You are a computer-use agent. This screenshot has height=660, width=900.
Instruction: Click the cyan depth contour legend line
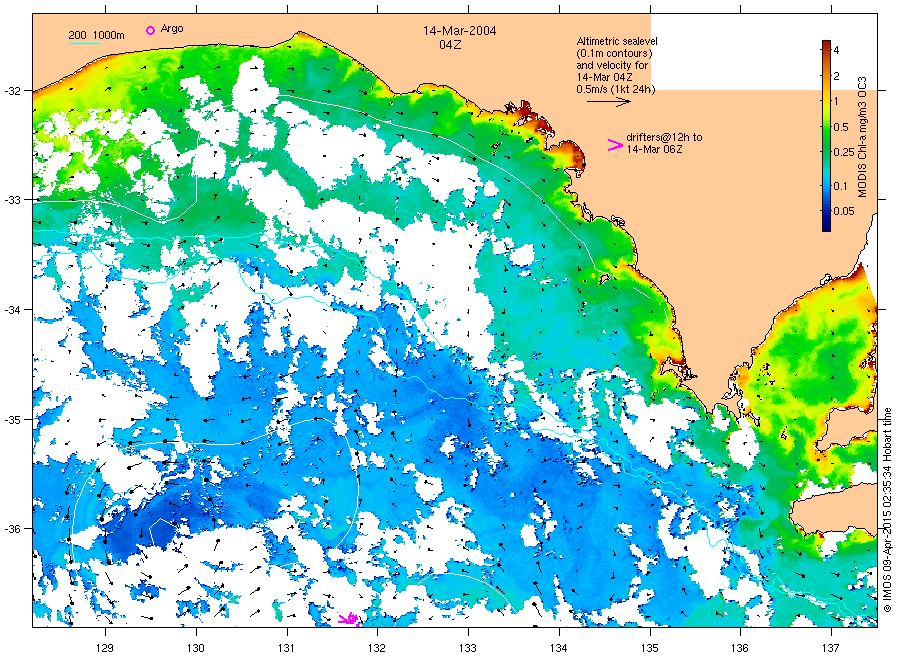click(x=84, y=42)
